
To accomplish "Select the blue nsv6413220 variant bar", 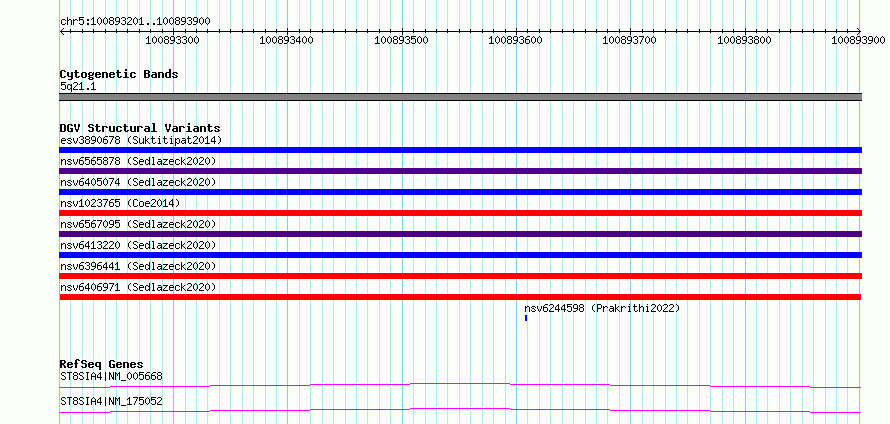I will click(x=460, y=255).
